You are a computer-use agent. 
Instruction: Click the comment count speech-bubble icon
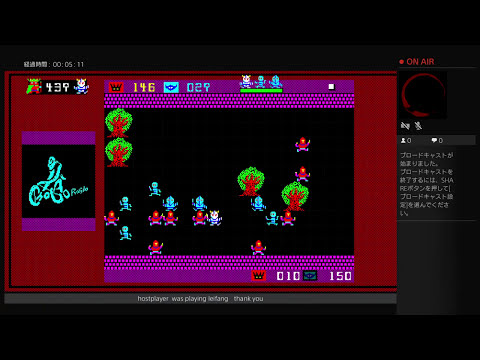tap(434, 140)
